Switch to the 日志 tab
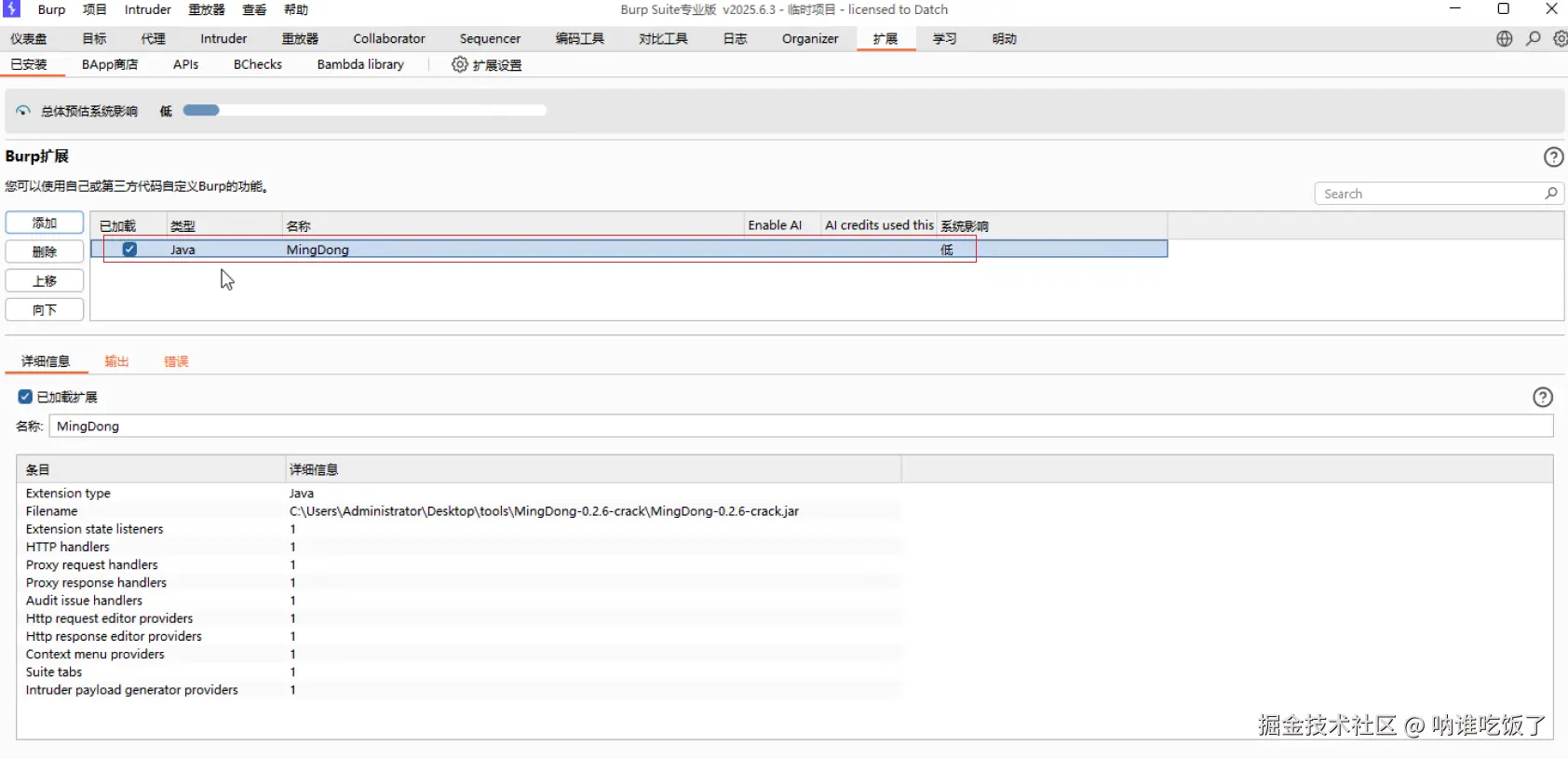This screenshot has width=1568, height=759. 735,38
